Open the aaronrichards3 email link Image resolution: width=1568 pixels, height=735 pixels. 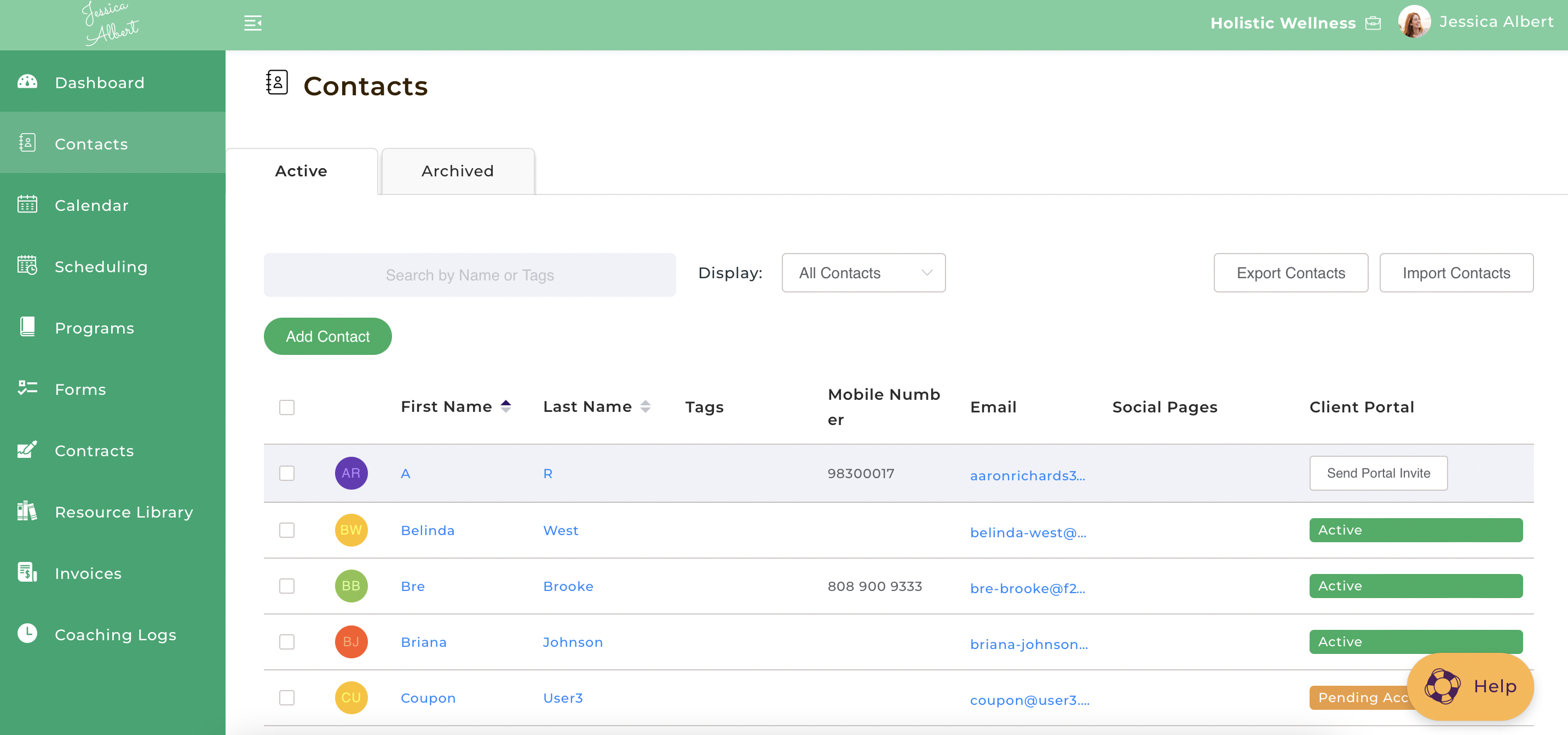click(x=1028, y=475)
